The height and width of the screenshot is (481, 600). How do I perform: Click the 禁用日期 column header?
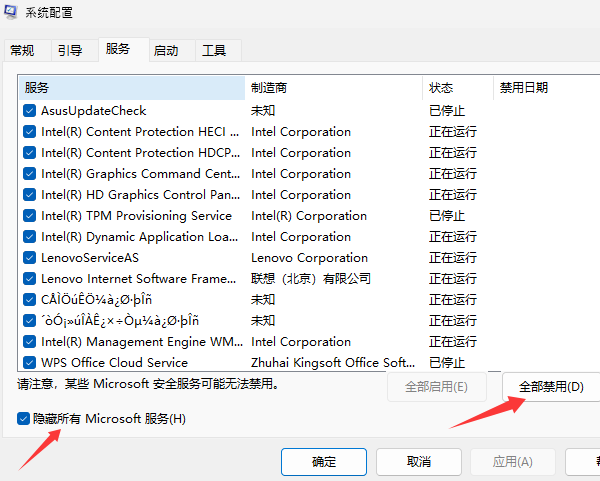[x=540, y=88]
